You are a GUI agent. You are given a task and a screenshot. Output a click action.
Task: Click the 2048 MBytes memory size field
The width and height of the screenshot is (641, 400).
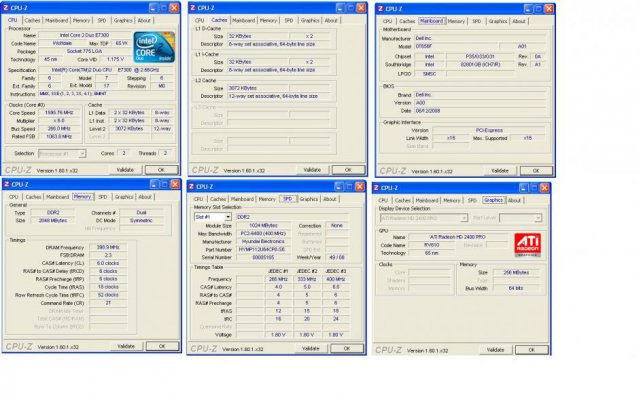(x=53, y=220)
